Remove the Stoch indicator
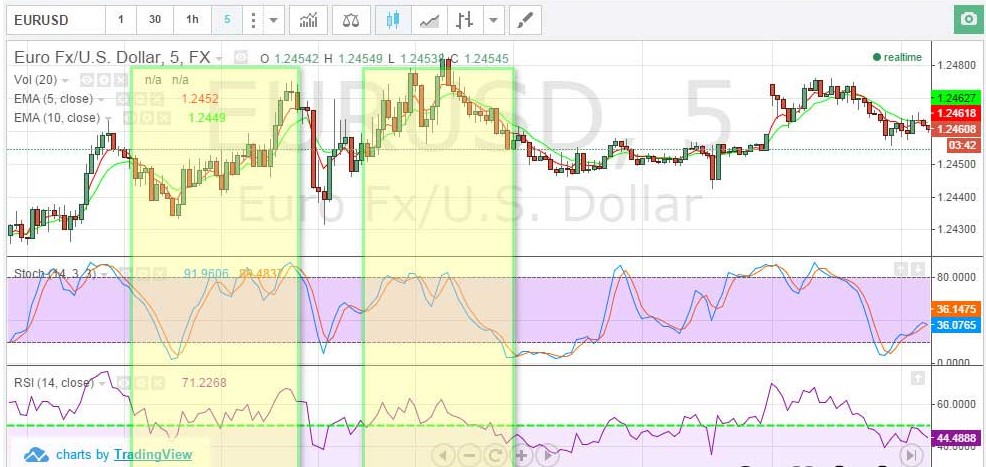 (x=160, y=273)
